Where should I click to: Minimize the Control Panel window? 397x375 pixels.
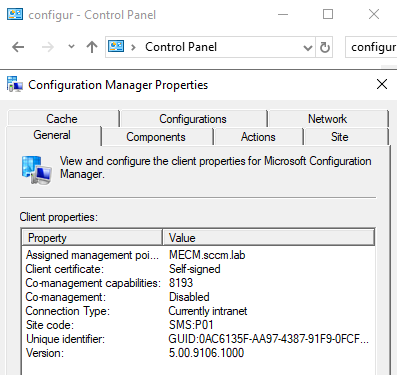(283, 14)
